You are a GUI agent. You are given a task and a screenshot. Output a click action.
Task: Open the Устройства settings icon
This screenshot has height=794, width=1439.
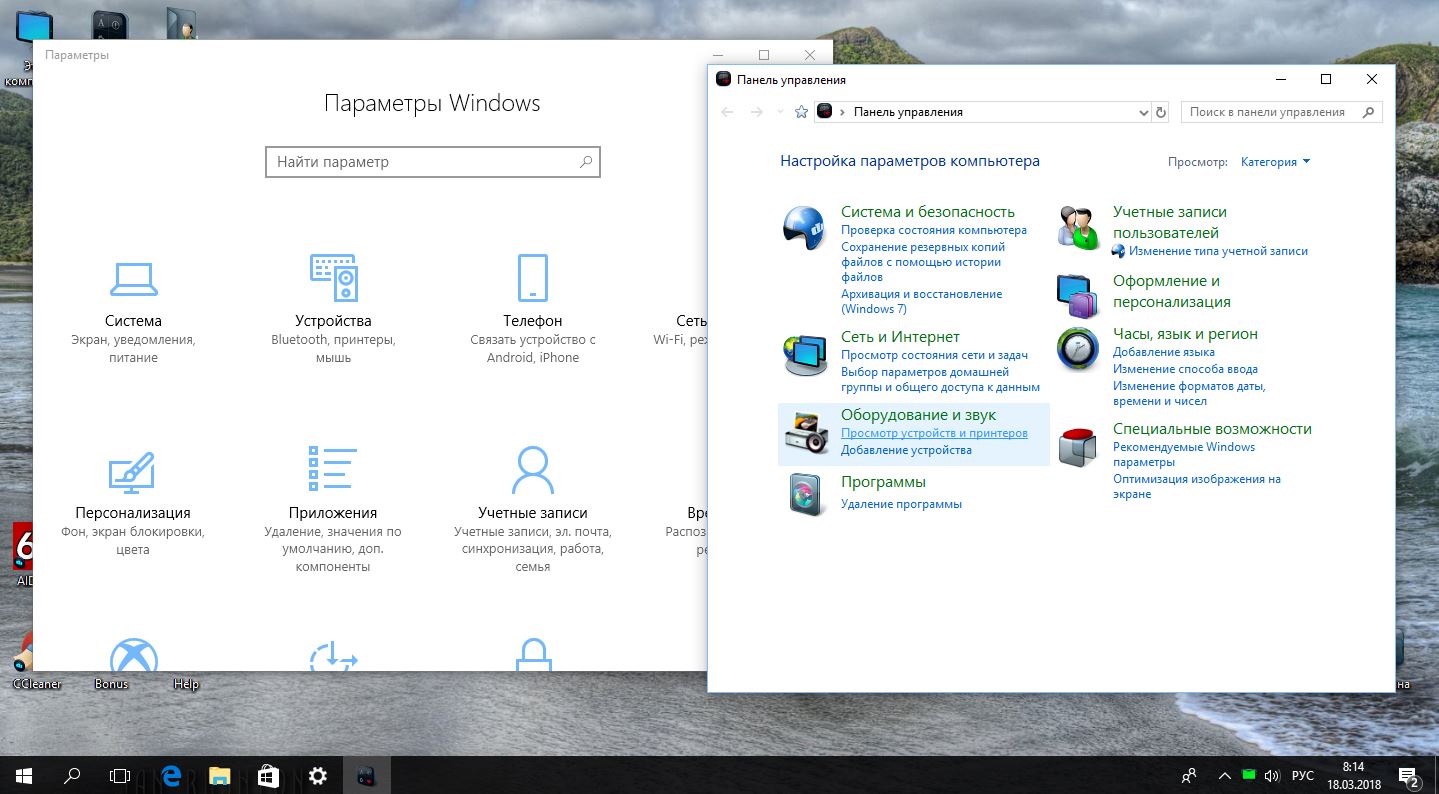[x=333, y=278]
